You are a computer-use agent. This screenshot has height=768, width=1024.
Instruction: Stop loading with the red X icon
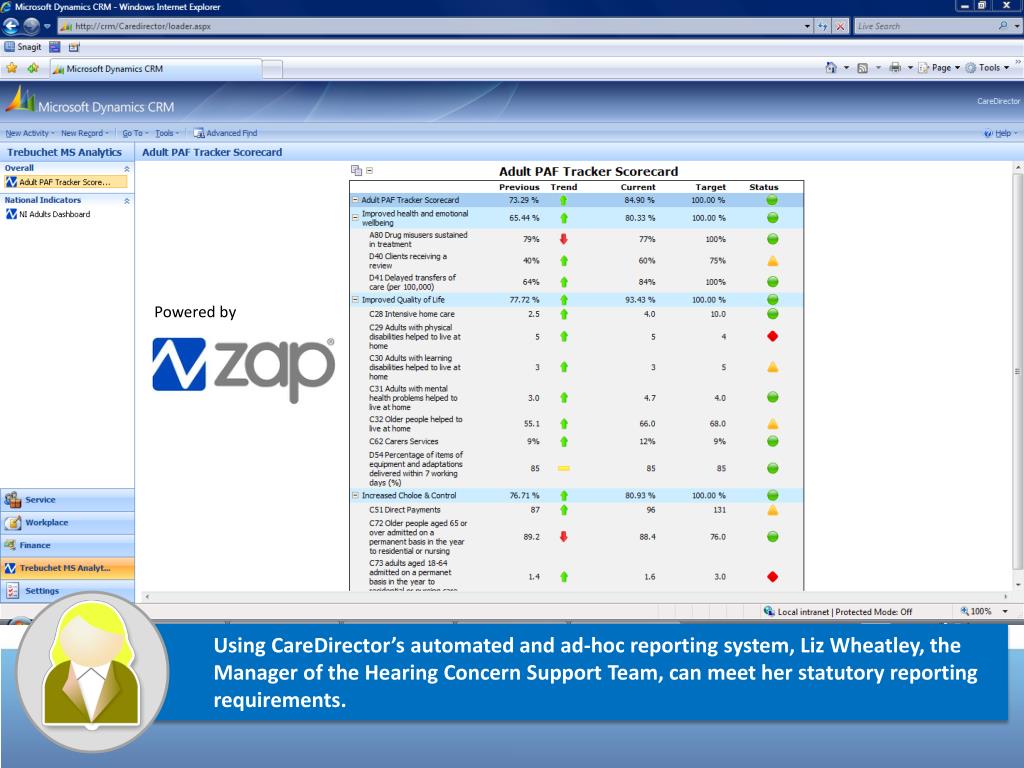(x=840, y=26)
